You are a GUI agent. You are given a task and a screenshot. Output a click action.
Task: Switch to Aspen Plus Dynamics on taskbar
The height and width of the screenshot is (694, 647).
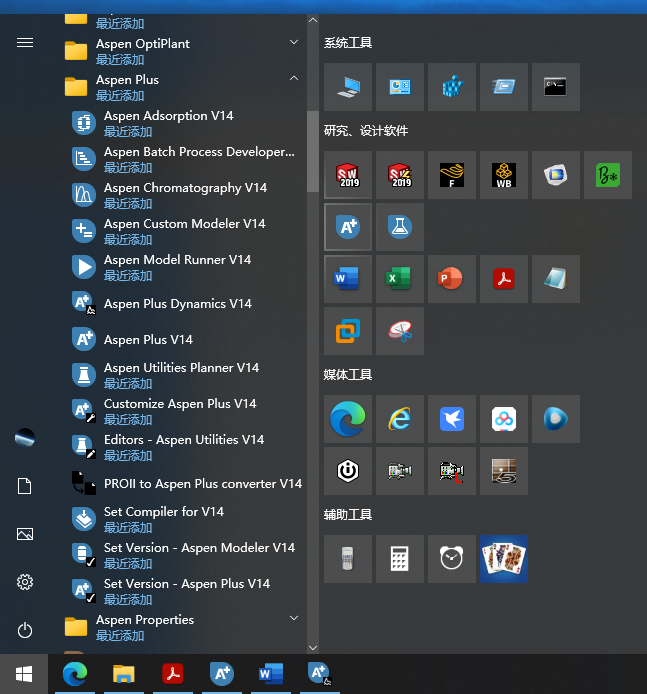pos(320,674)
